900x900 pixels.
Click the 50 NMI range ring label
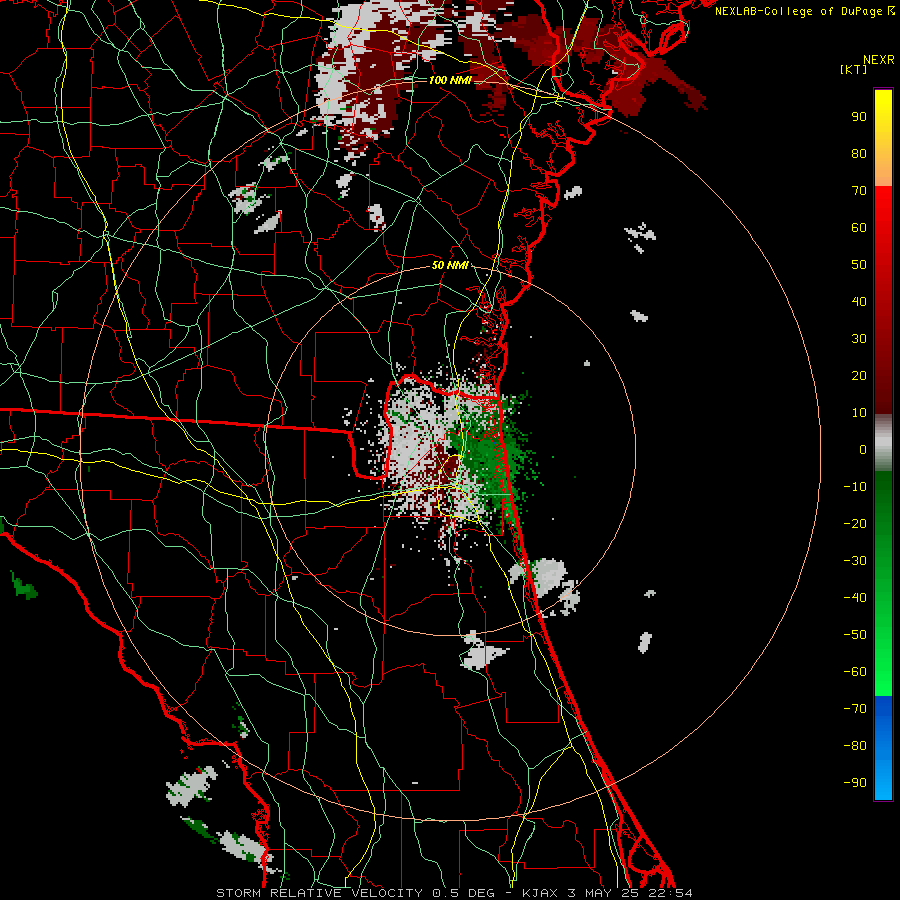tap(450, 265)
